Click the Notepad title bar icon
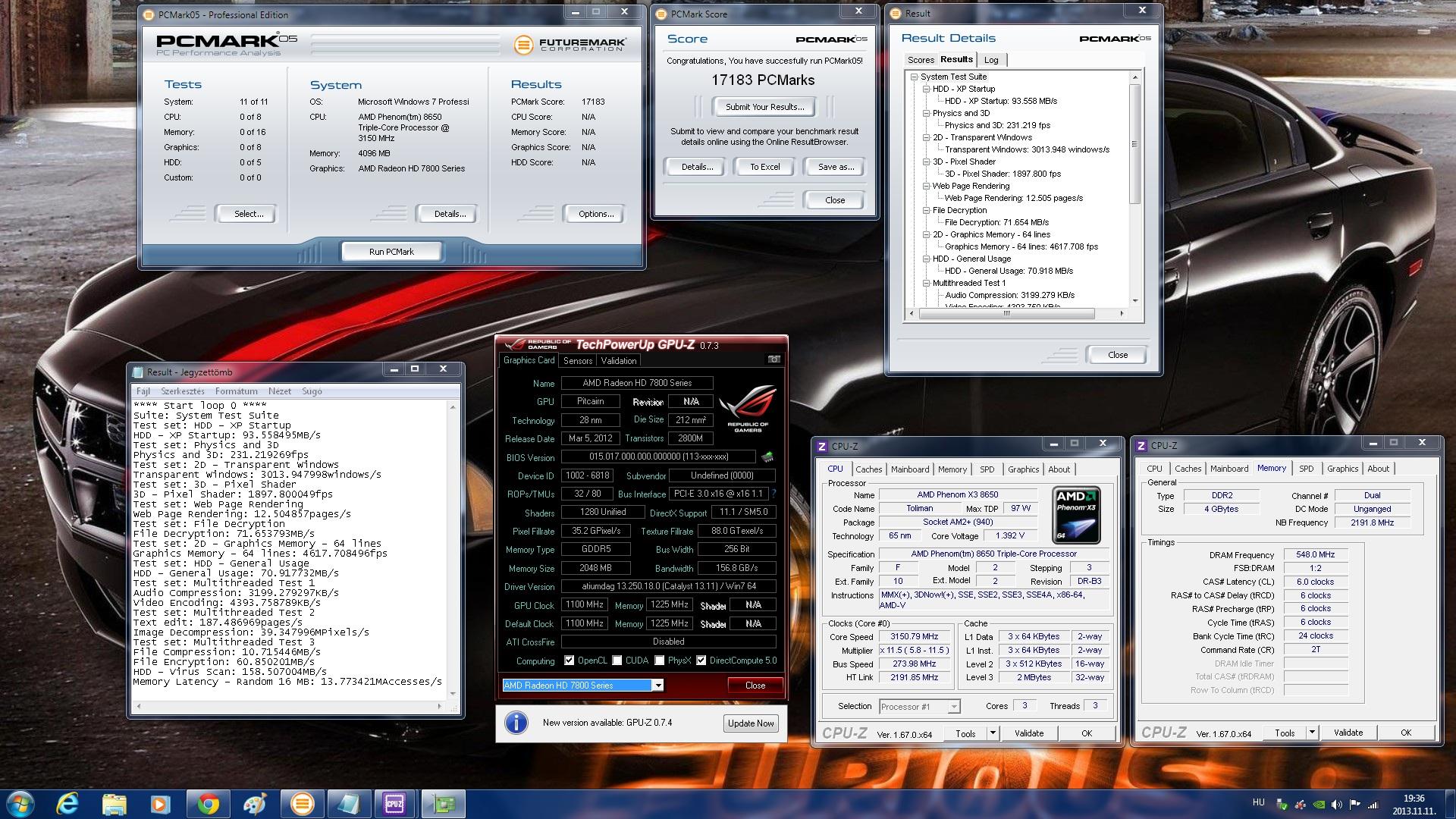Image resolution: width=1456 pixels, height=819 pixels. pos(138,372)
